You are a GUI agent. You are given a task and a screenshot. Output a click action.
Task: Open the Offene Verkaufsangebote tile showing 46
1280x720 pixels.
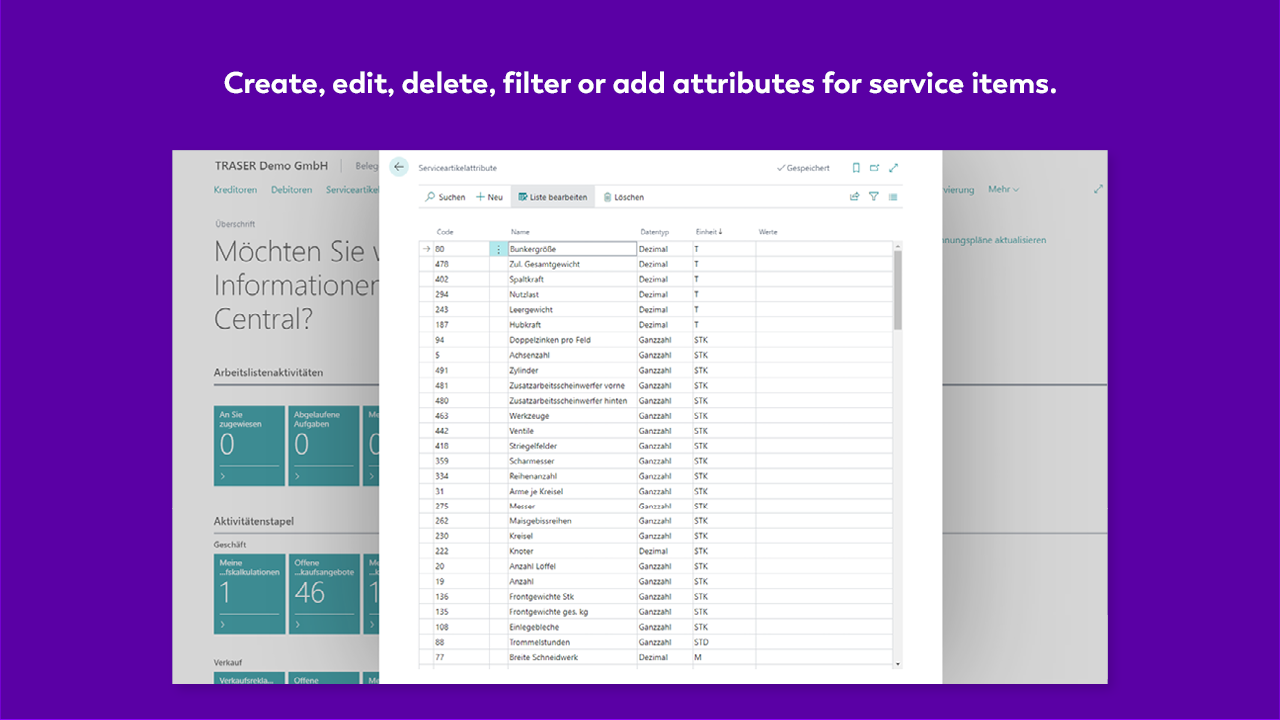[x=323, y=594]
